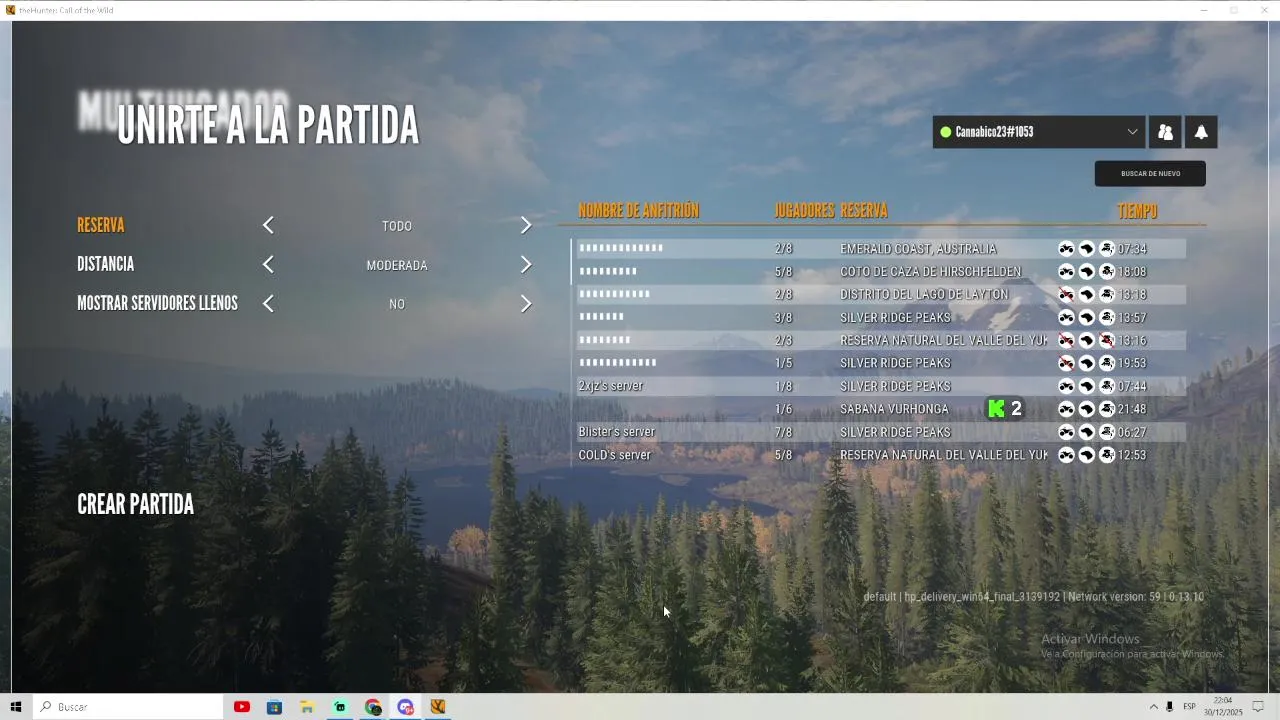This screenshot has width=1280, height=720.
Task: Click the ESP language indicator
Action: click(1190, 707)
